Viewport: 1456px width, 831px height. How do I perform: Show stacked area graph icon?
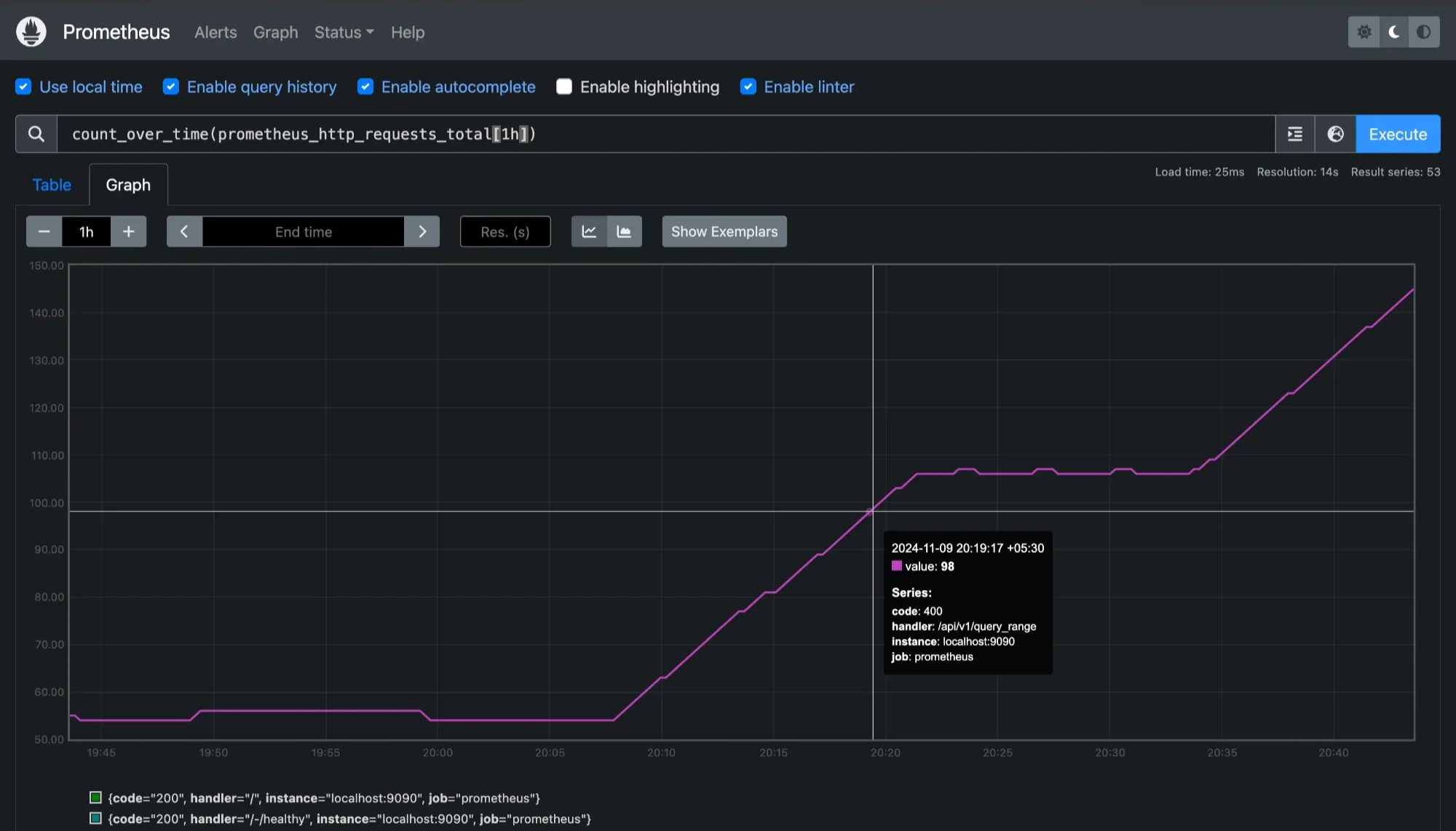[x=624, y=231]
